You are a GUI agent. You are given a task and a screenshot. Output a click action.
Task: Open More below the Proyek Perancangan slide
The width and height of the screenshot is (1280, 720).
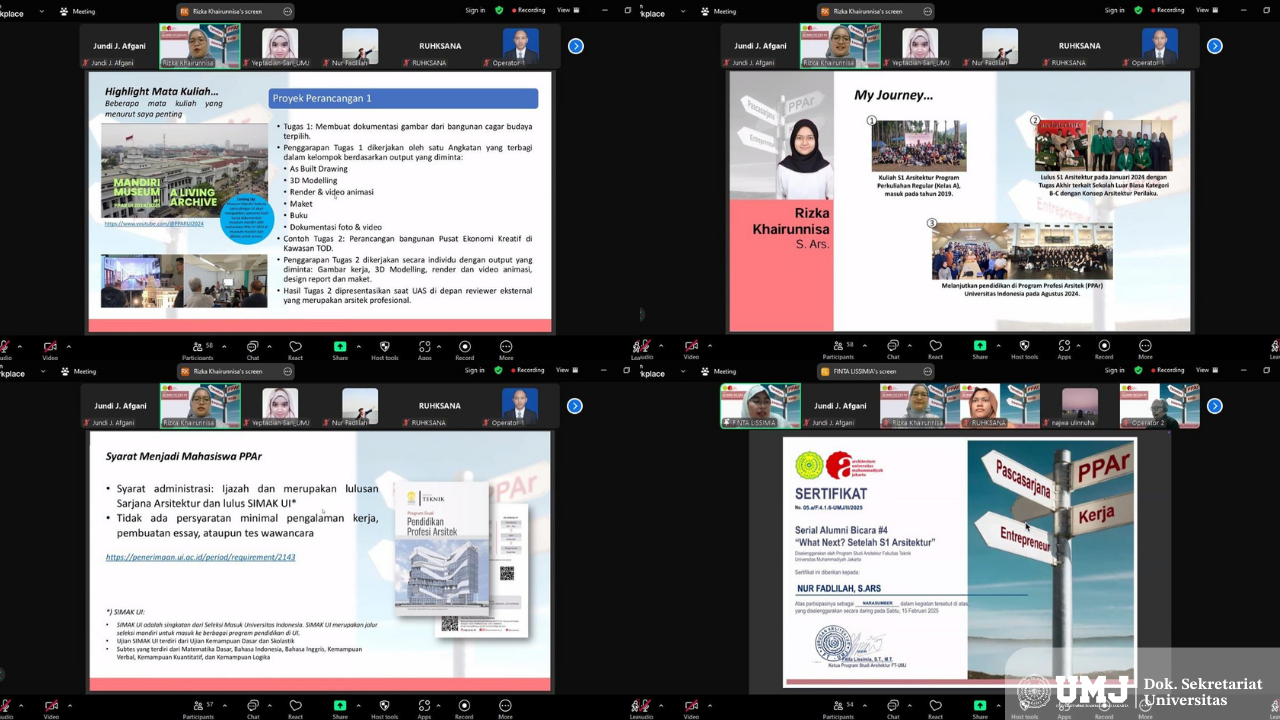(506, 350)
